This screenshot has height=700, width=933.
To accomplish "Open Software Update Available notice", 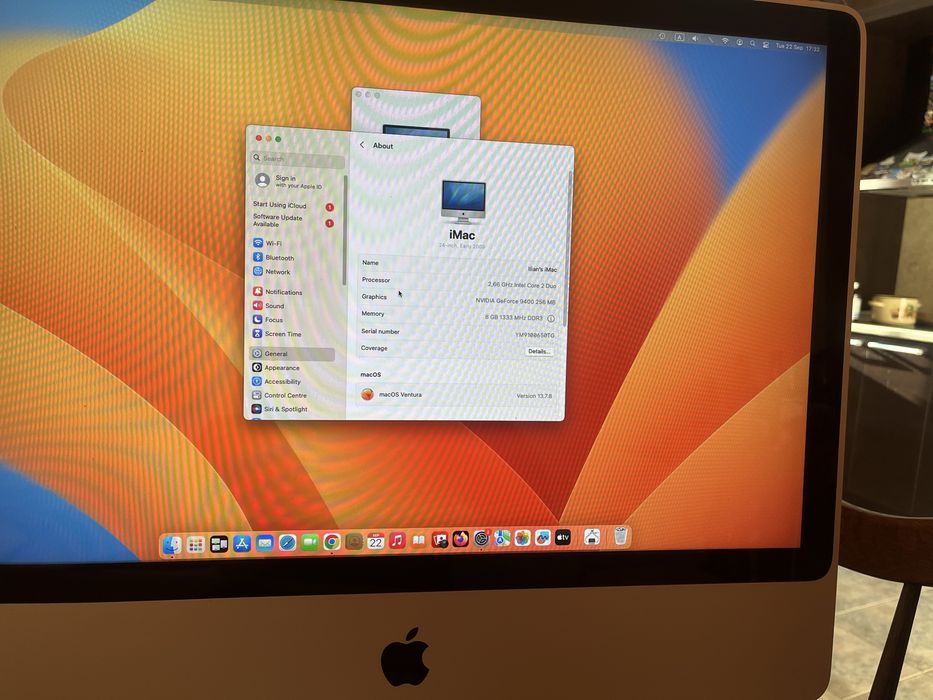I will [x=292, y=221].
